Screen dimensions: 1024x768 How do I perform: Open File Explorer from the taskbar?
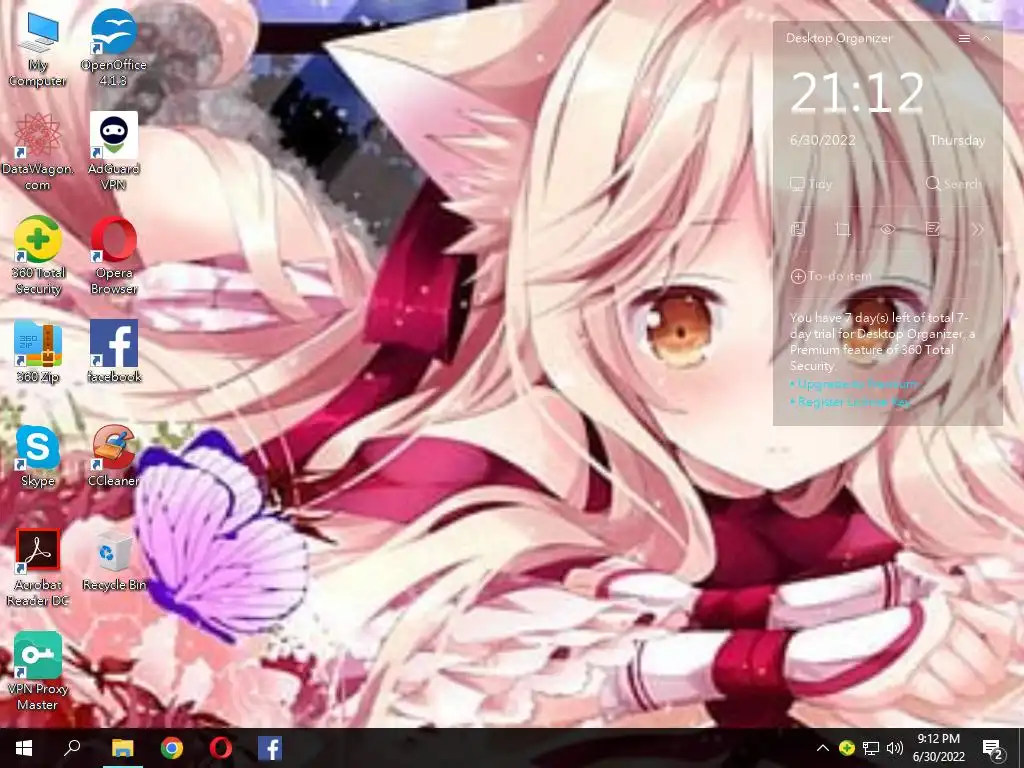coord(122,748)
